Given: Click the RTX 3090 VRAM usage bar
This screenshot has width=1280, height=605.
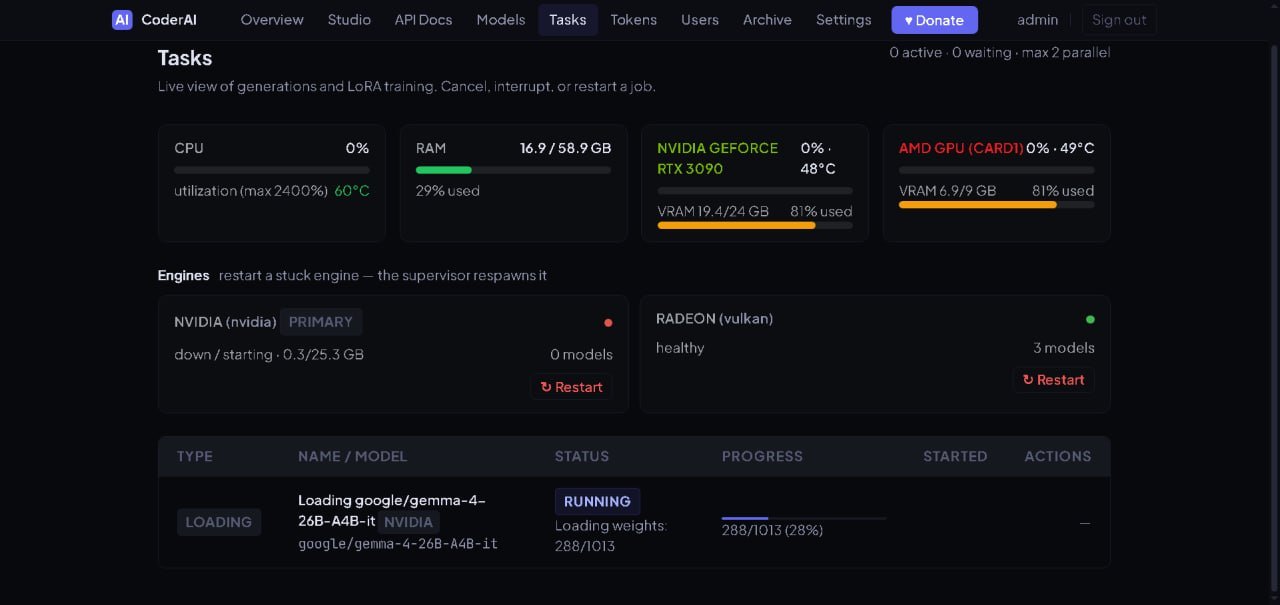Looking at the screenshot, I should (x=755, y=226).
